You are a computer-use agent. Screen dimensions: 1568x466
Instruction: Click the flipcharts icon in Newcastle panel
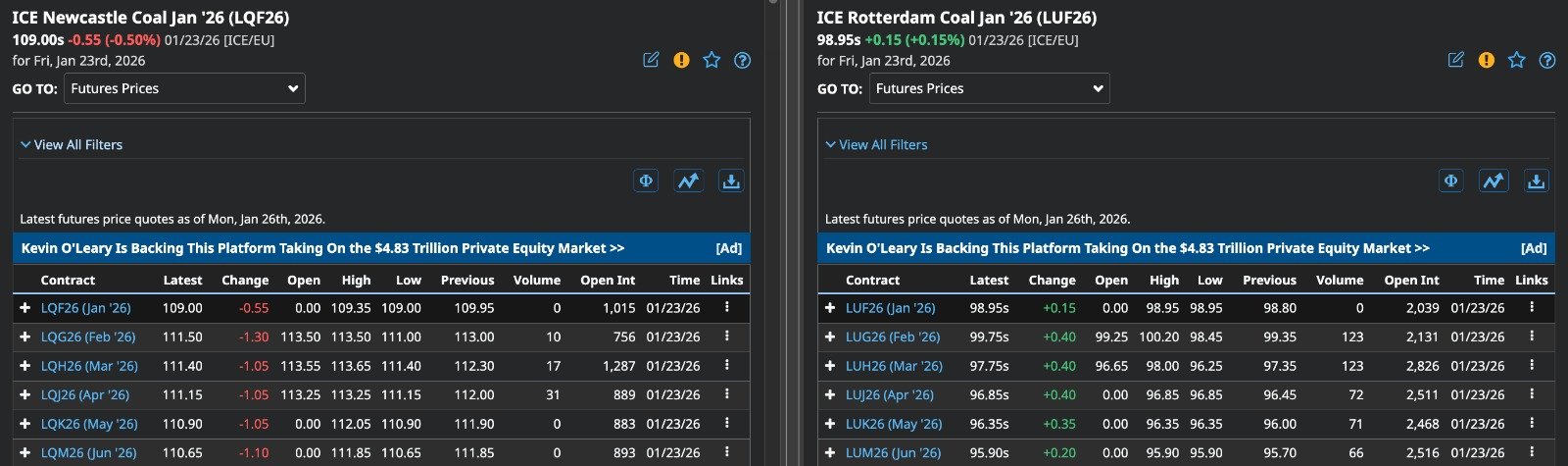[x=646, y=181]
